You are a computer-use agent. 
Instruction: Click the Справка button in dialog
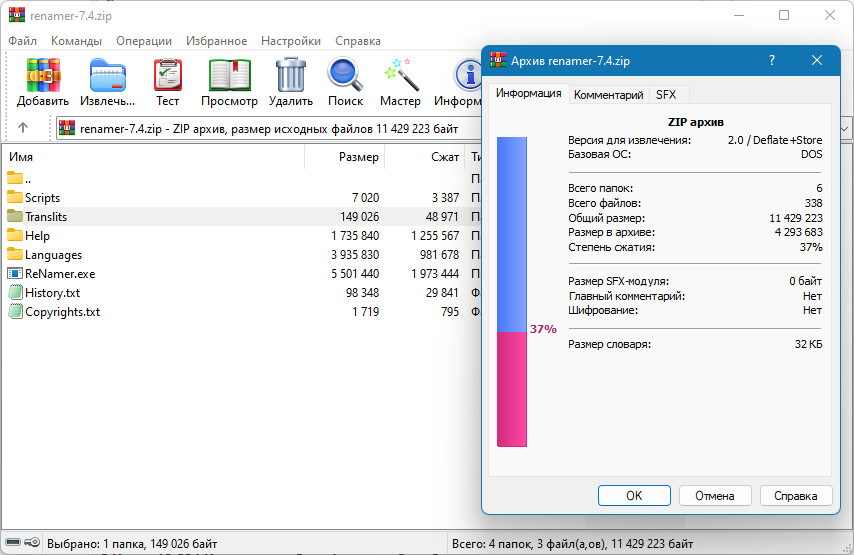[x=796, y=496]
